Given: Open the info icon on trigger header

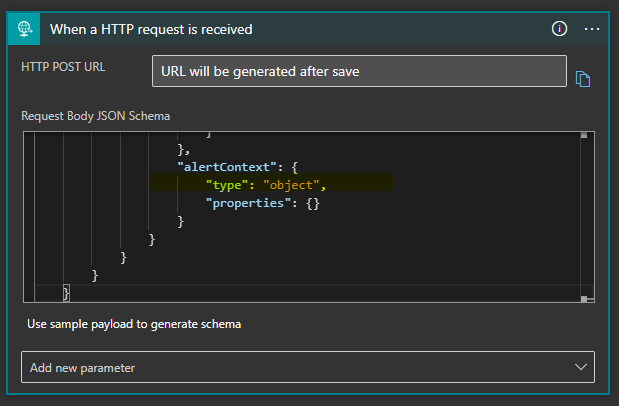Looking at the screenshot, I should point(559,29).
